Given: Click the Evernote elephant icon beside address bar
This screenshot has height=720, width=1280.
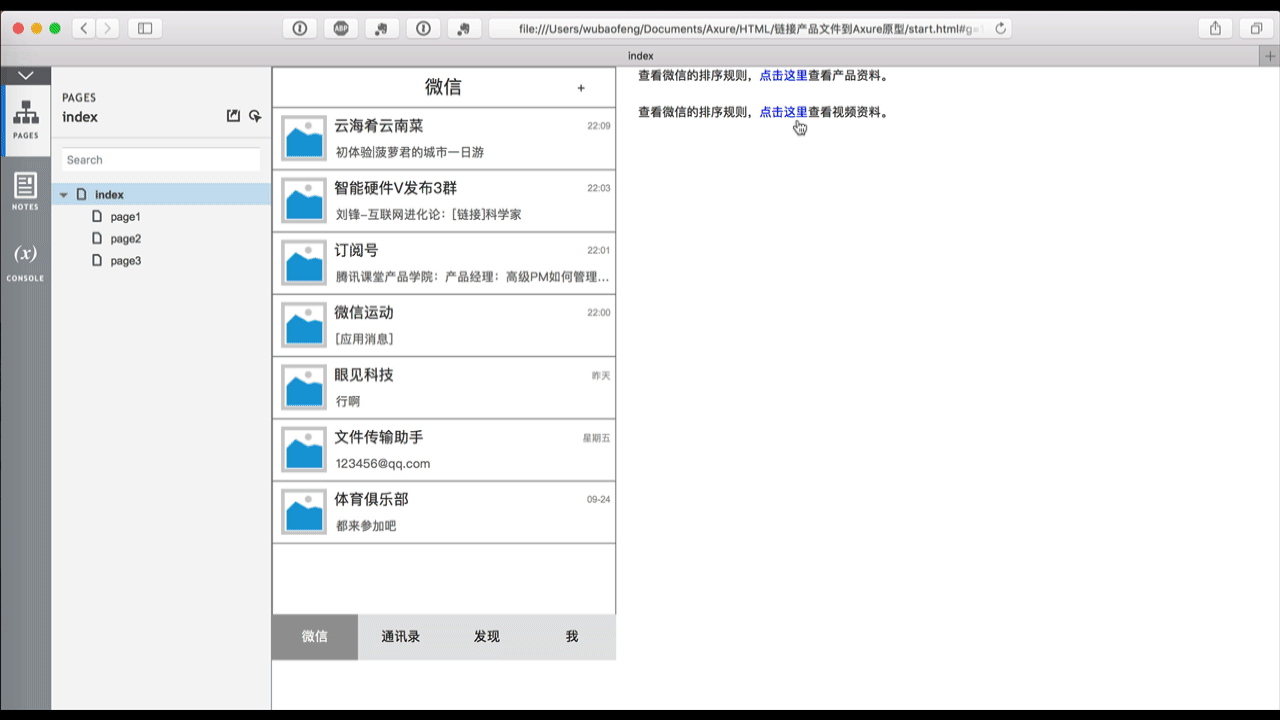Looking at the screenshot, I should point(465,29).
